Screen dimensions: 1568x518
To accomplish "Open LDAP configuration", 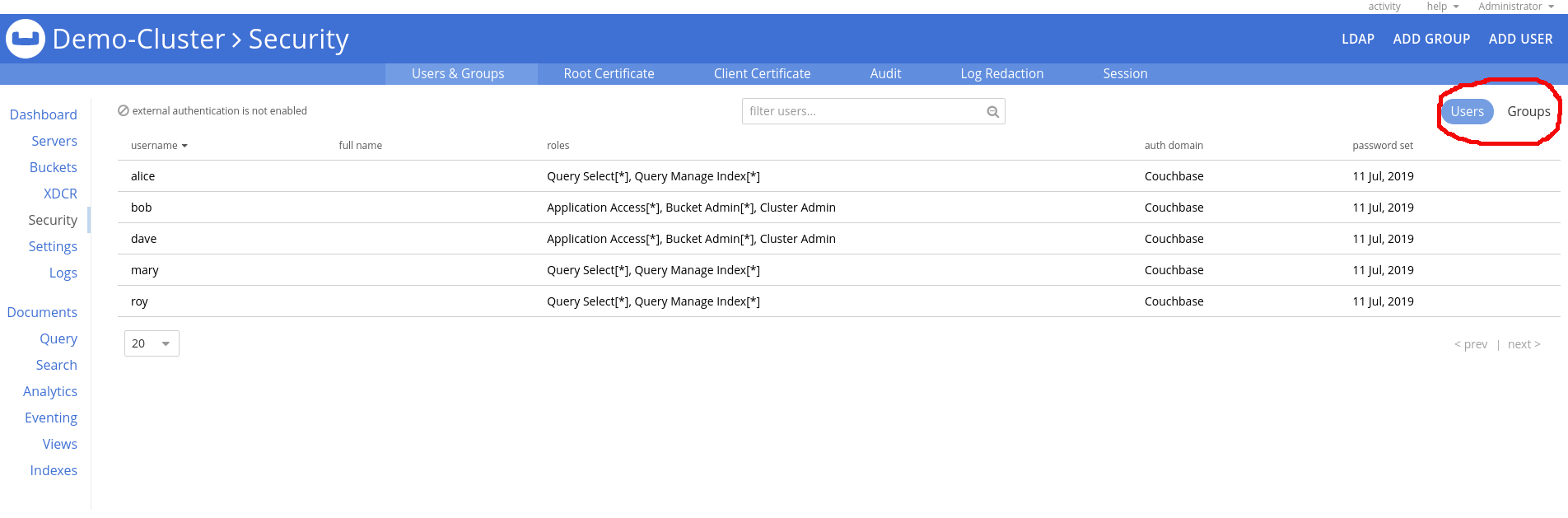I will point(1357,39).
